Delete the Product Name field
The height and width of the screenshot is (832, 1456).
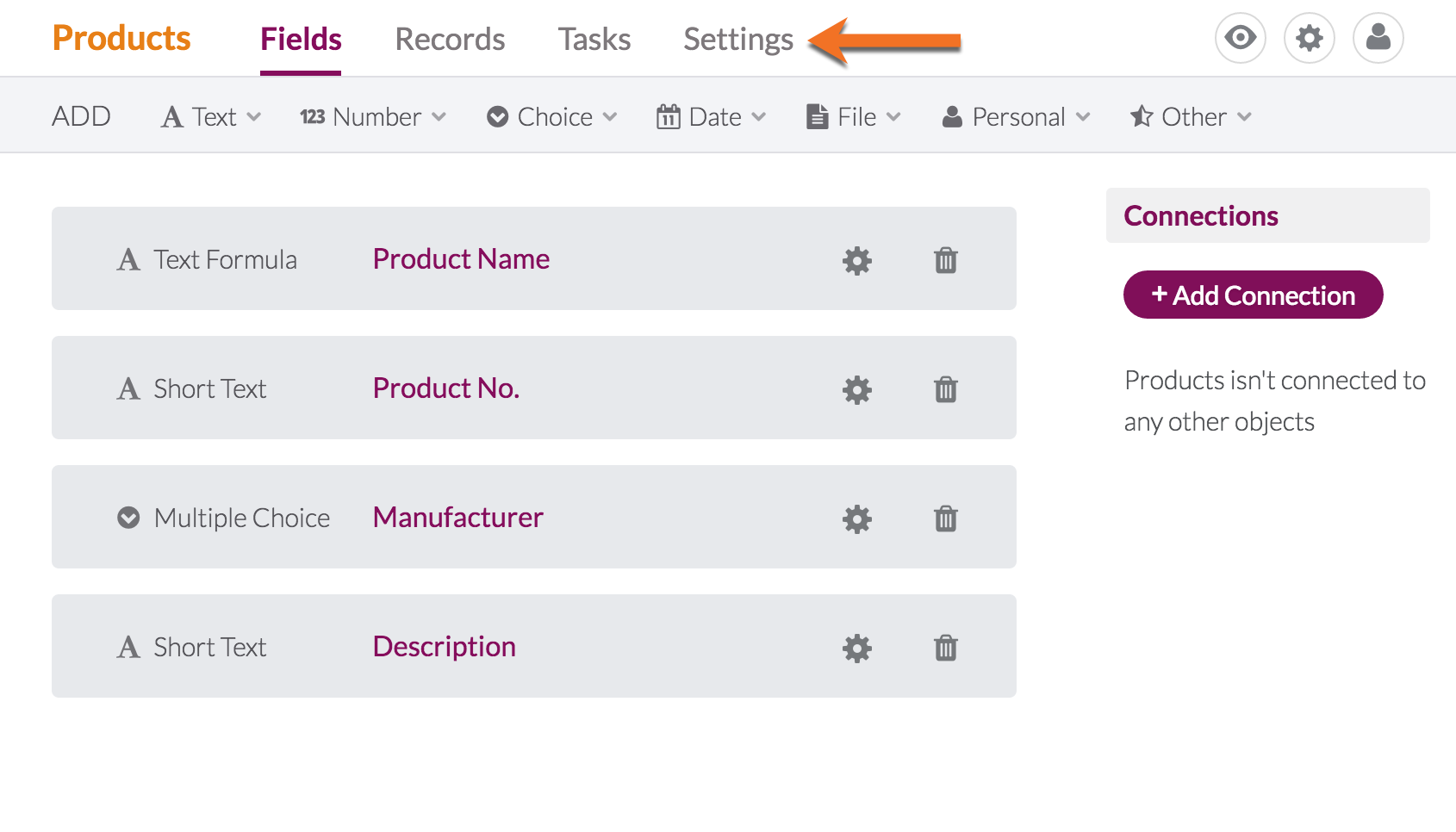coord(946,260)
